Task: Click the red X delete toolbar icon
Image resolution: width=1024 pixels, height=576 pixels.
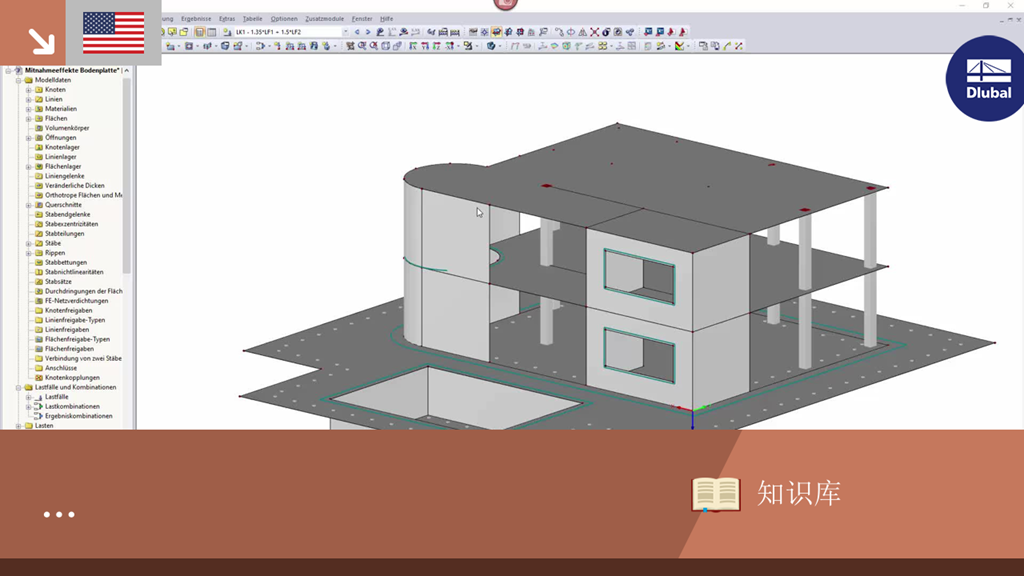Action: (x=595, y=31)
